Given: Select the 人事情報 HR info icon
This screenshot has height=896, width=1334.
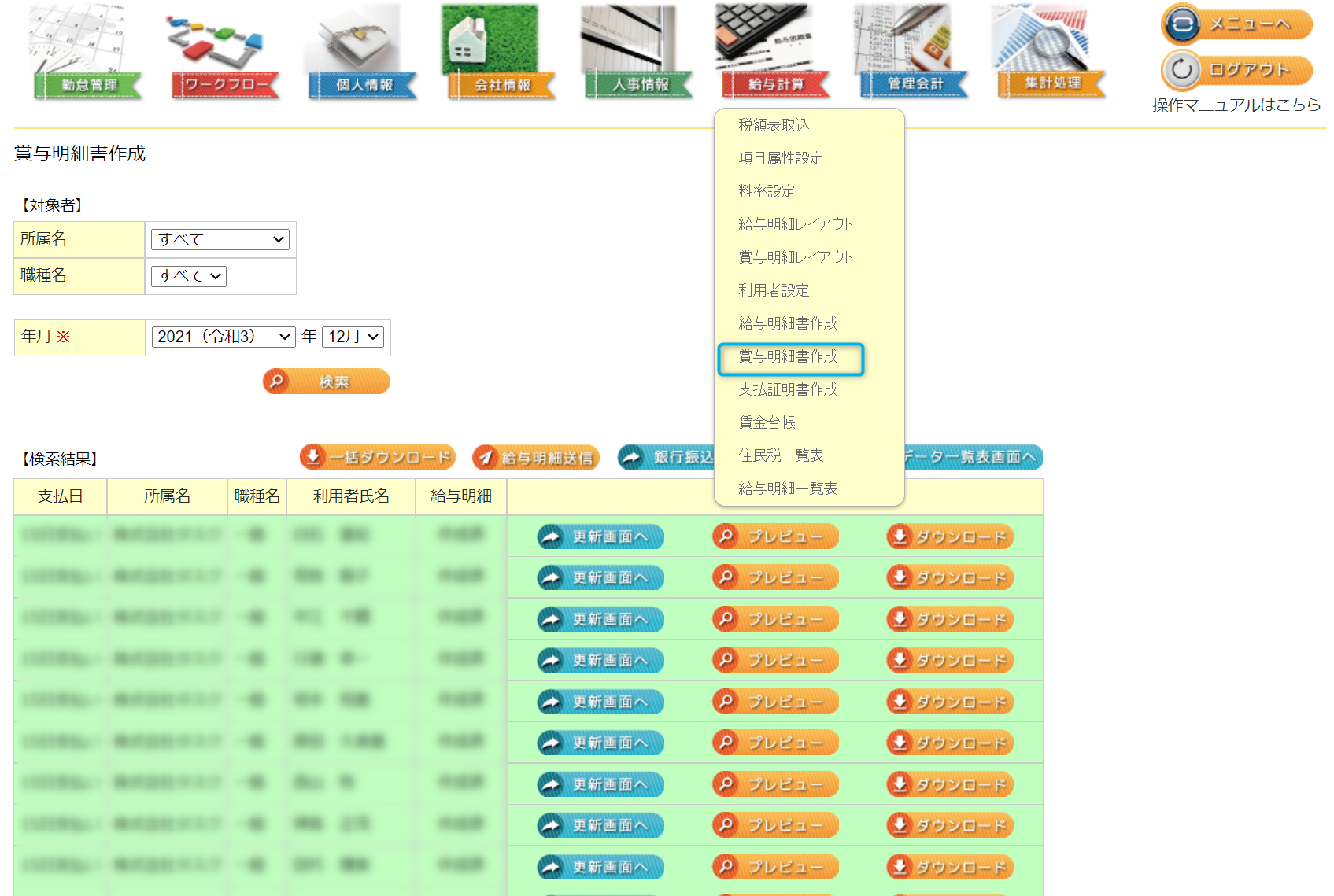Looking at the screenshot, I should 639,53.
